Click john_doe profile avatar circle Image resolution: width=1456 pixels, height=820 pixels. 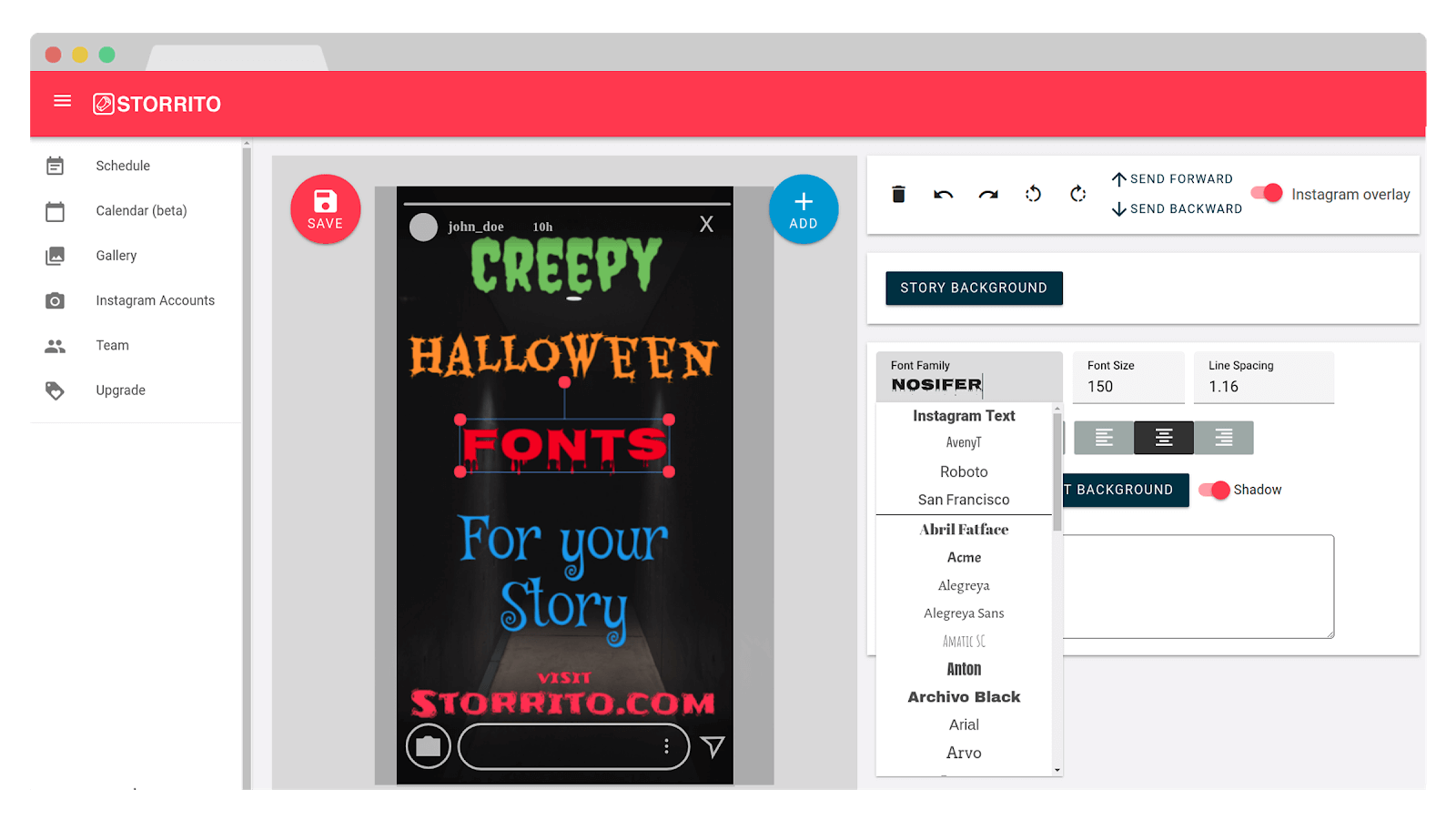click(x=423, y=227)
